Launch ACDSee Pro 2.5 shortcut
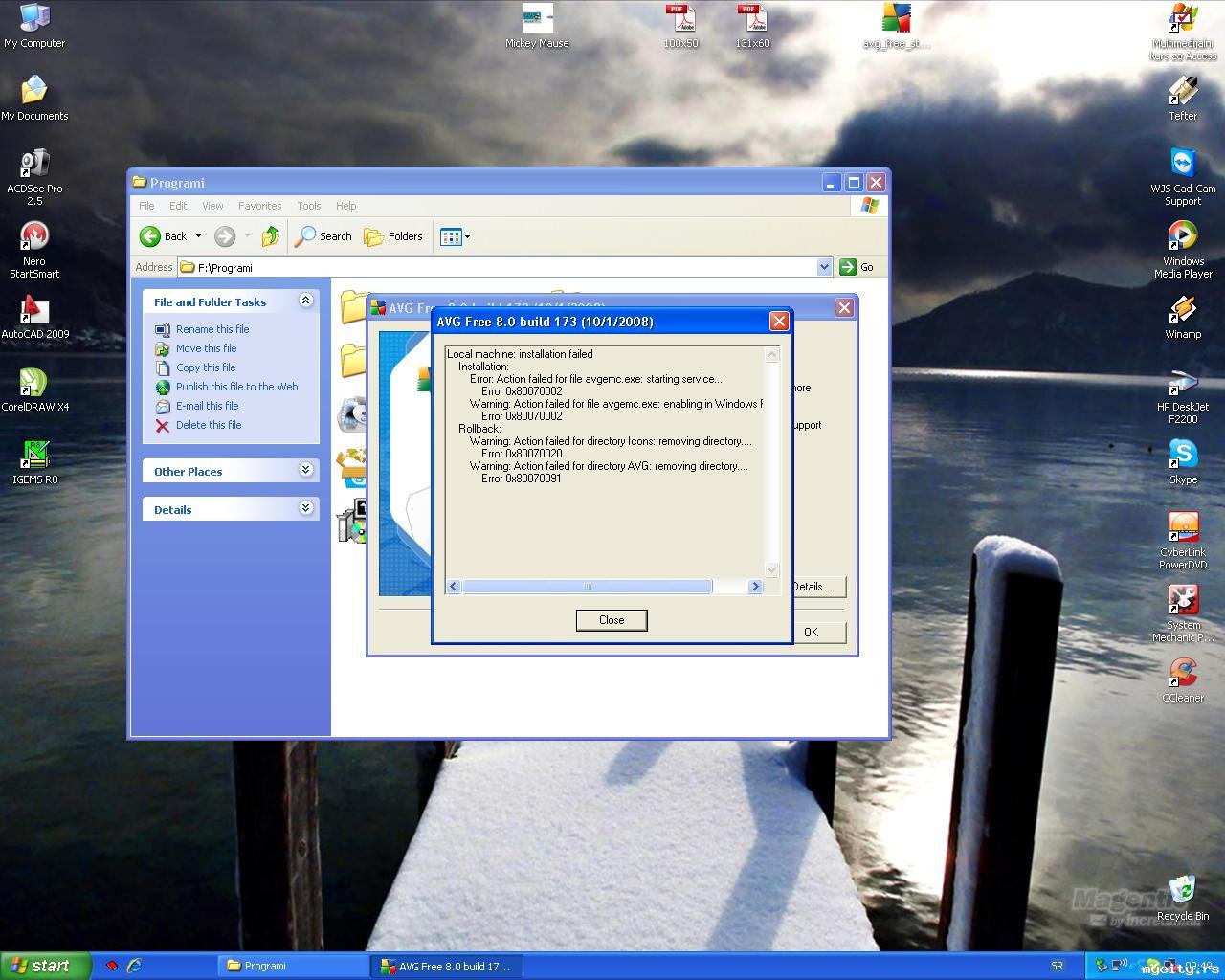This screenshot has width=1225, height=980. point(34,177)
